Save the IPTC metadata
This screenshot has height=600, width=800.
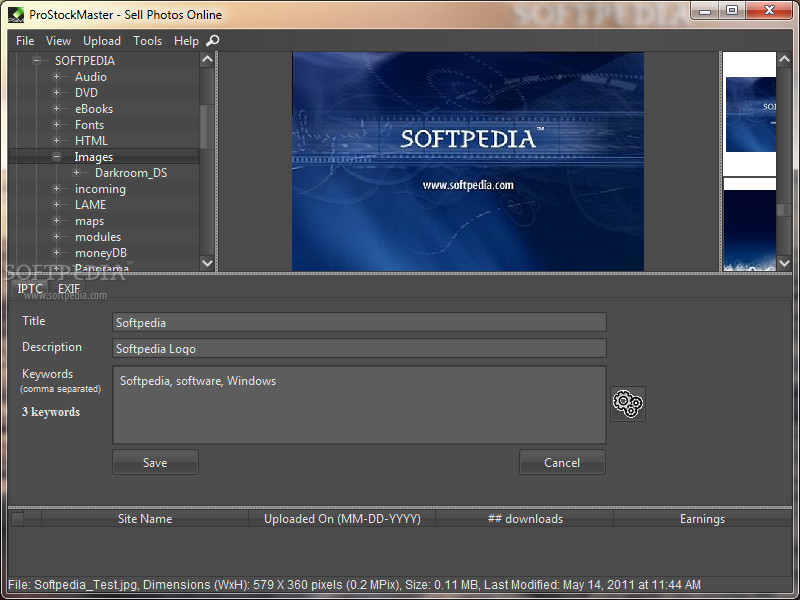coord(155,462)
